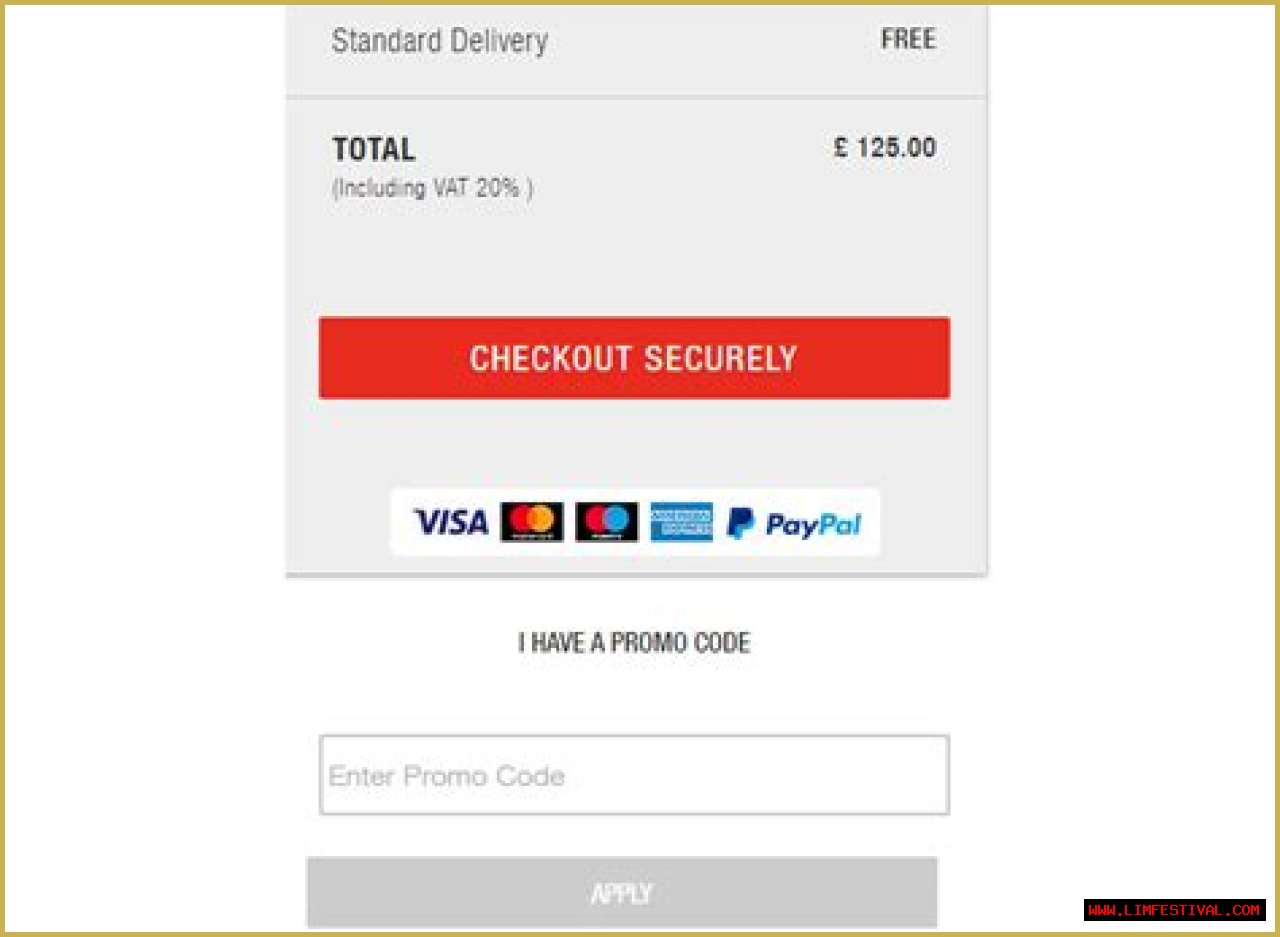Choose the Maestro card icon
The image size is (1280, 937).
pos(607,522)
